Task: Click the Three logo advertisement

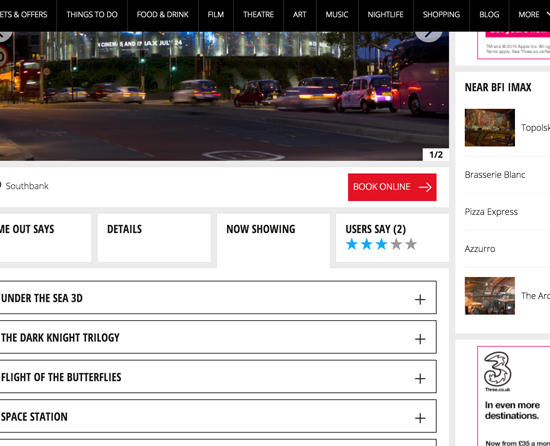Action: coord(497,372)
